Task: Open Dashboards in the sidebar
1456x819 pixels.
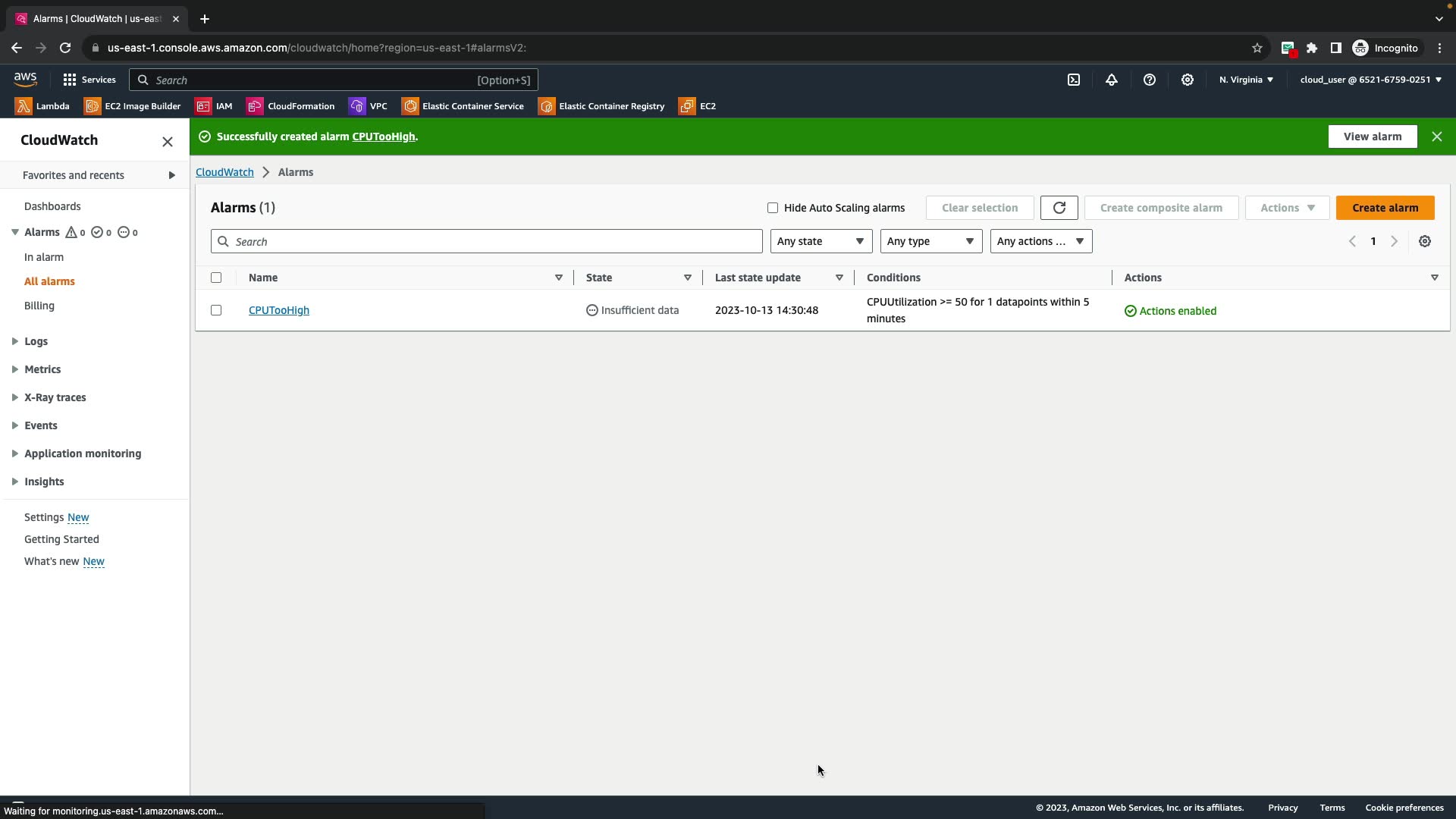Action: tap(52, 206)
